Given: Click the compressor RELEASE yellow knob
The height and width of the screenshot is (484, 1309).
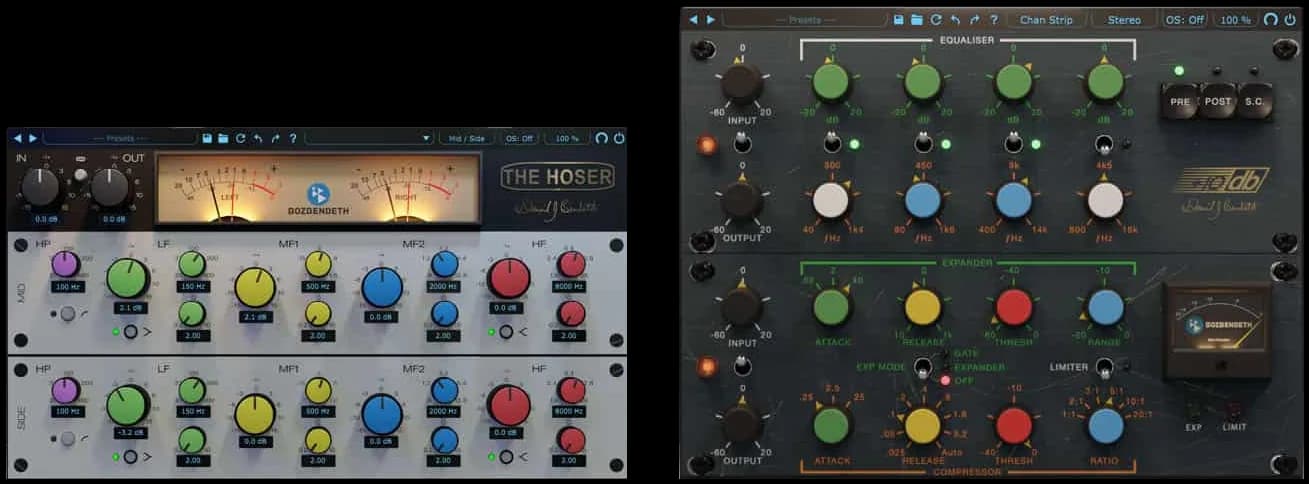Looking at the screenshot, I should pyautogui.click(x=923, y=426).
